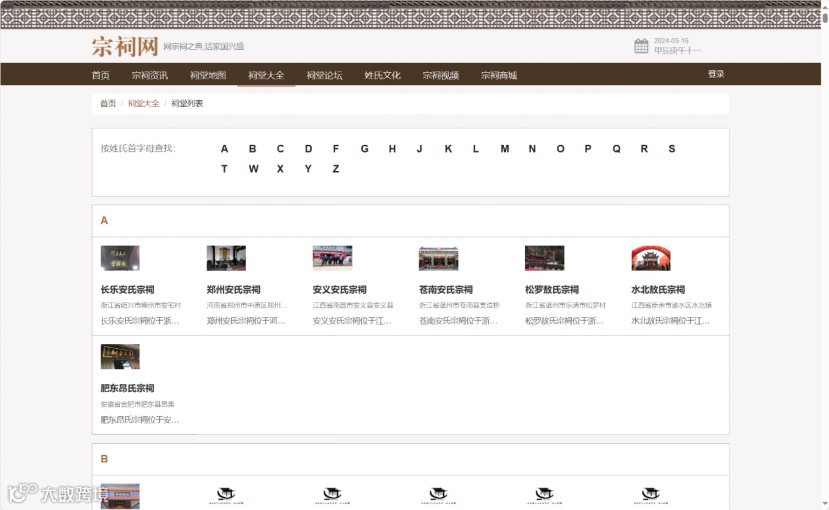The image size is (829, 510).
Task: Click the section A heading
Action: coord(104,220)
